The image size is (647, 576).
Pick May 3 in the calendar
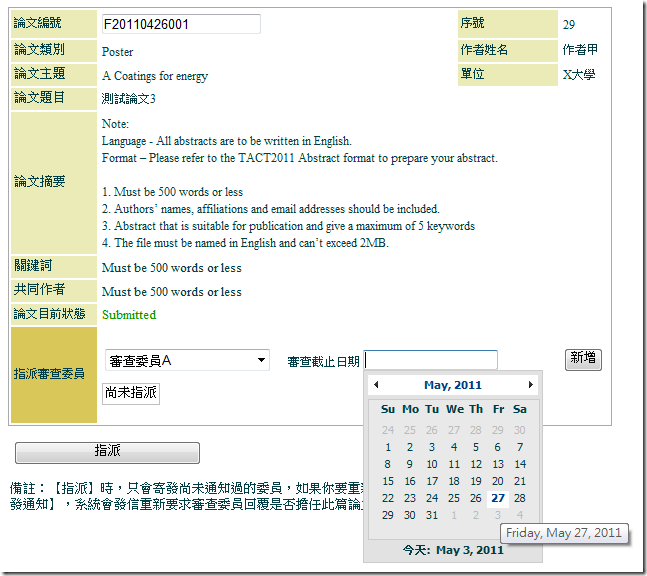tap(432, 447)
